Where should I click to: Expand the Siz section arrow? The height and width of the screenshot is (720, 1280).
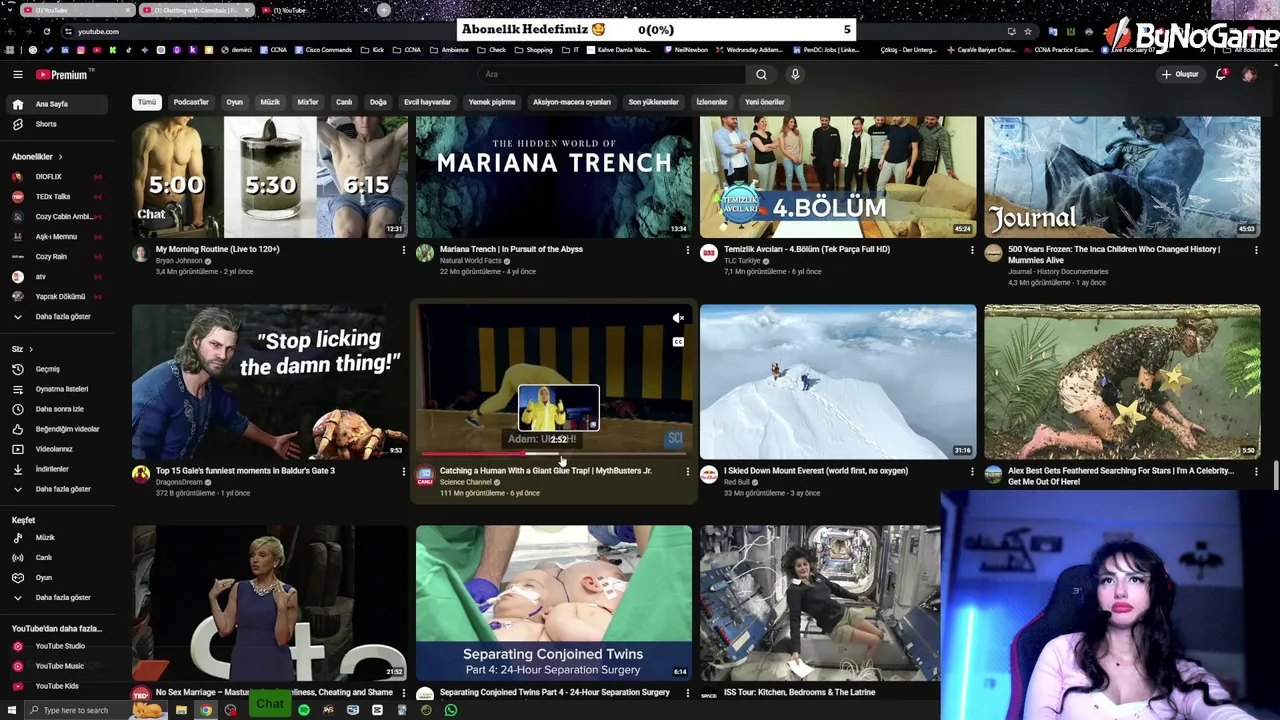coord(31,349)
